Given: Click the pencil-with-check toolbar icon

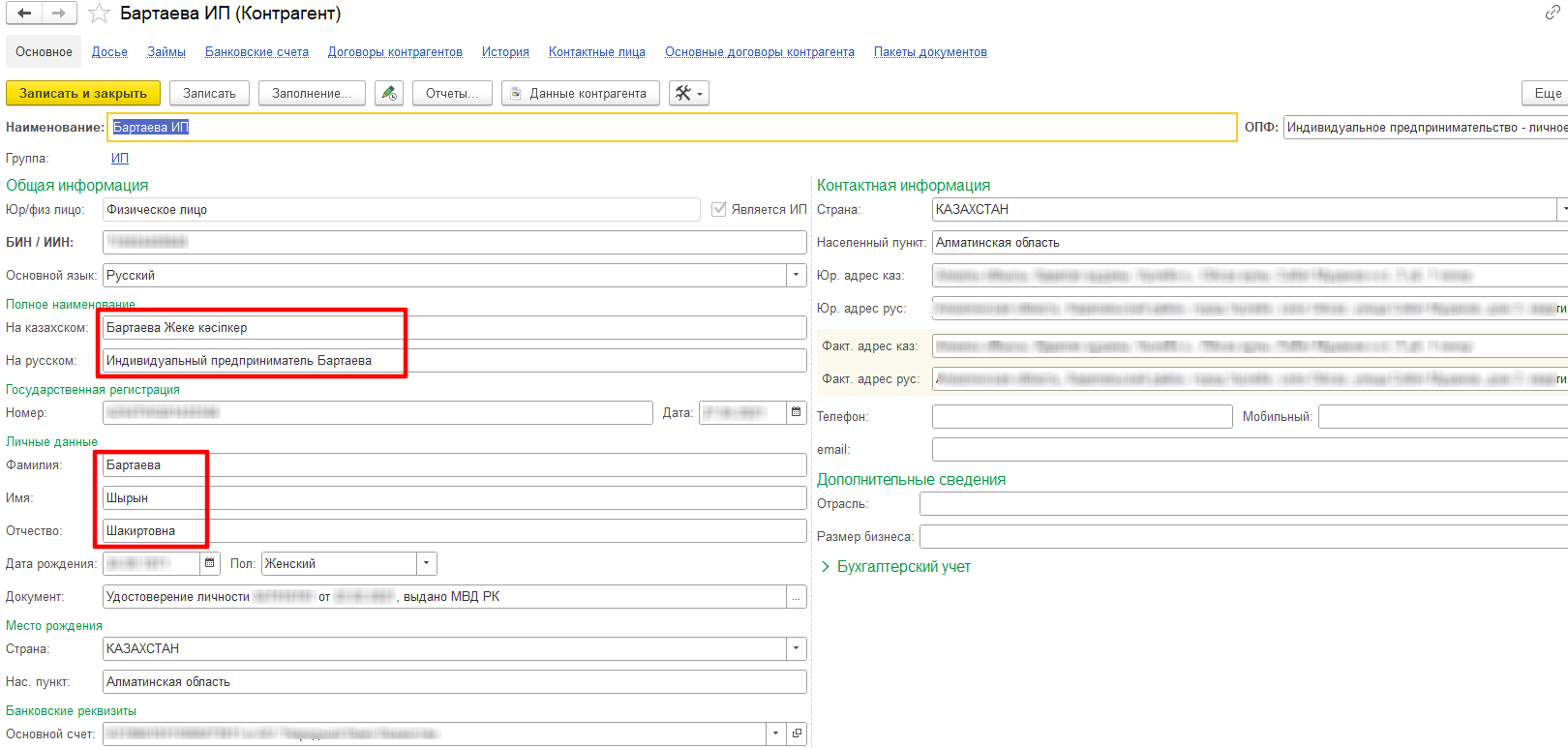Looking at the screenshot, I should [x=389, y=93].
